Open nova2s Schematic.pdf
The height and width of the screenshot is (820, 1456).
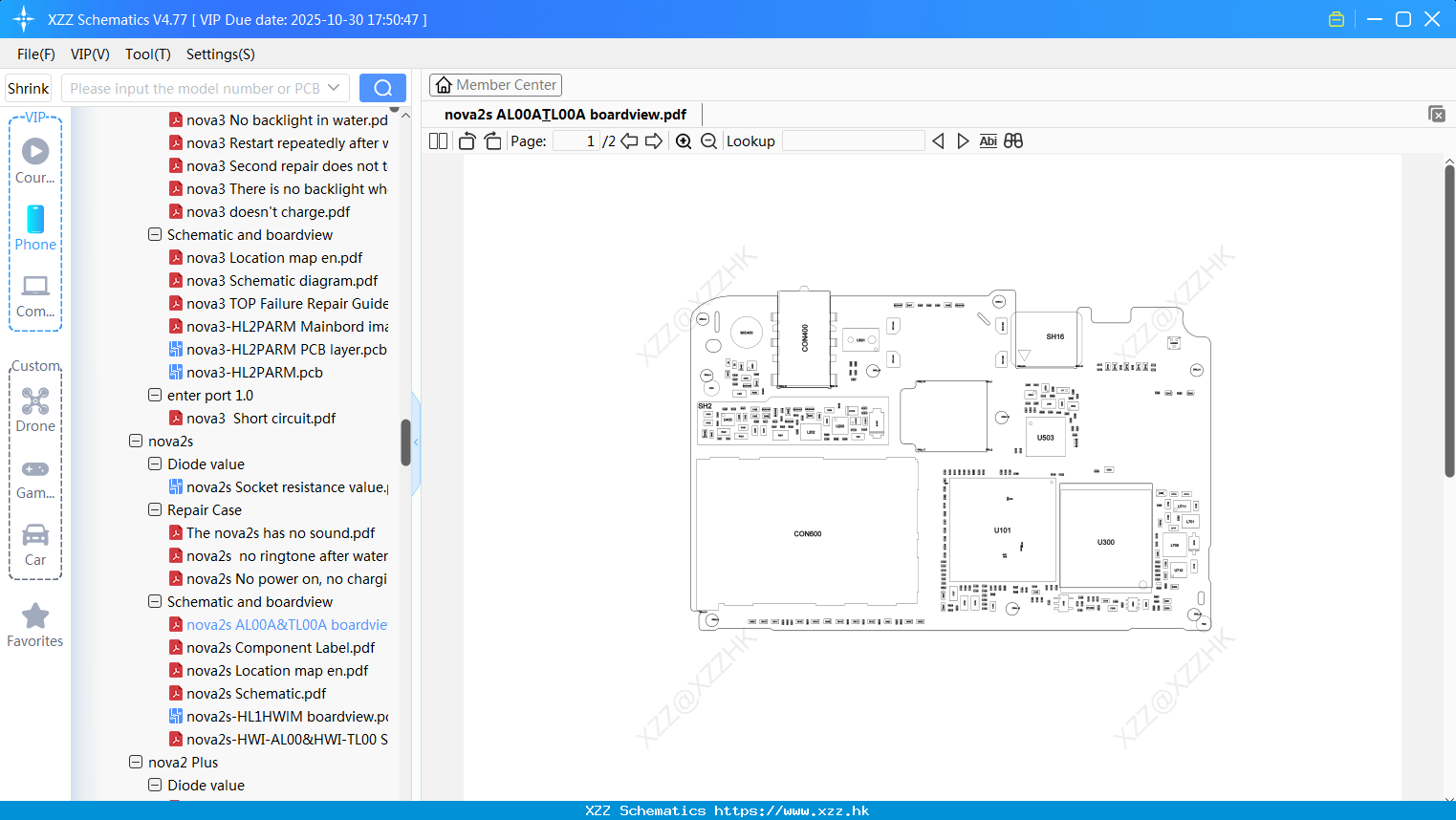point(248,693)
